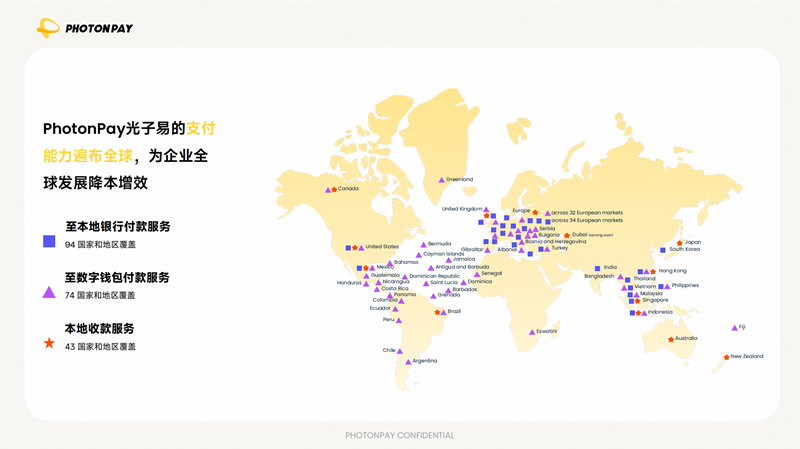The height and width of the screenshot is (449, 800).
Task: Click the purple triangle legend icon
Action: [x=49, y=293]
